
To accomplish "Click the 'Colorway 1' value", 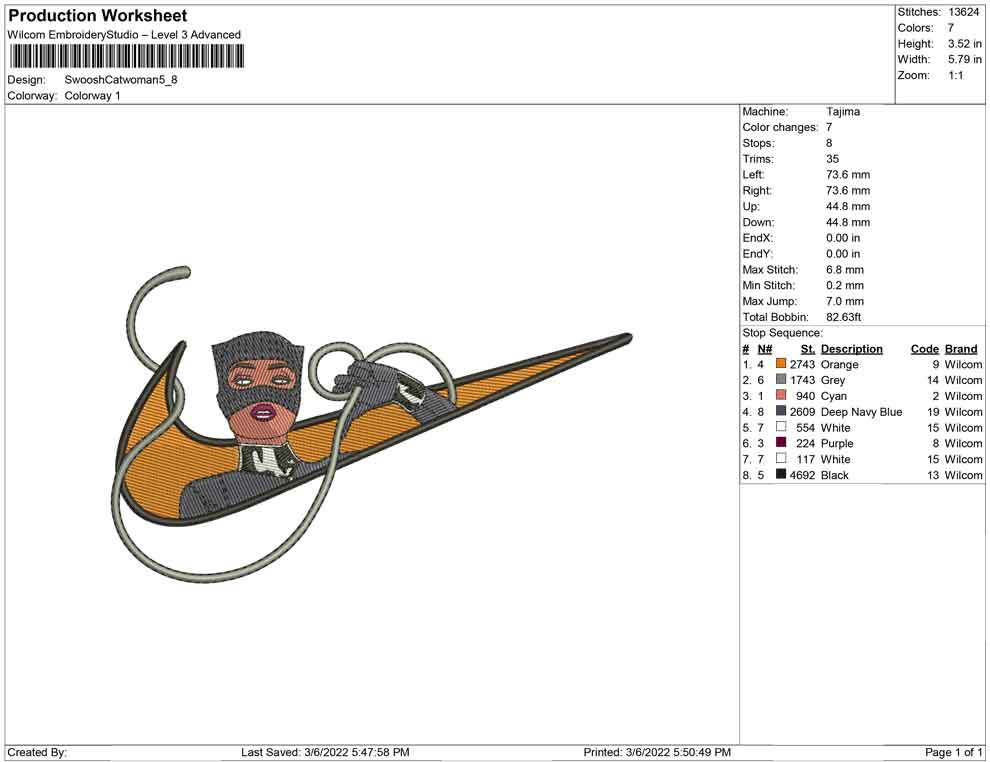I will tap(92, 96).
